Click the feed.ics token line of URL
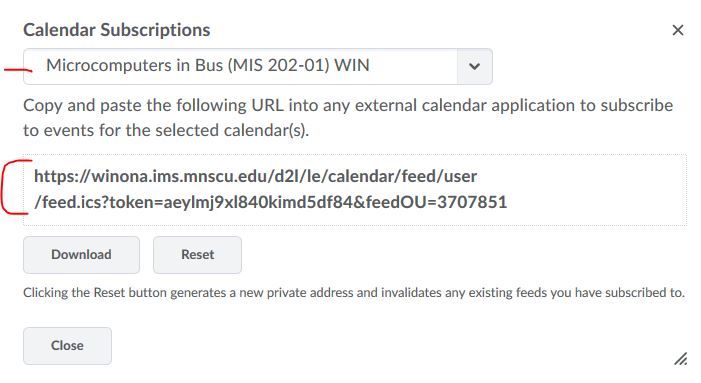701x383 pixels. point(270,202)
